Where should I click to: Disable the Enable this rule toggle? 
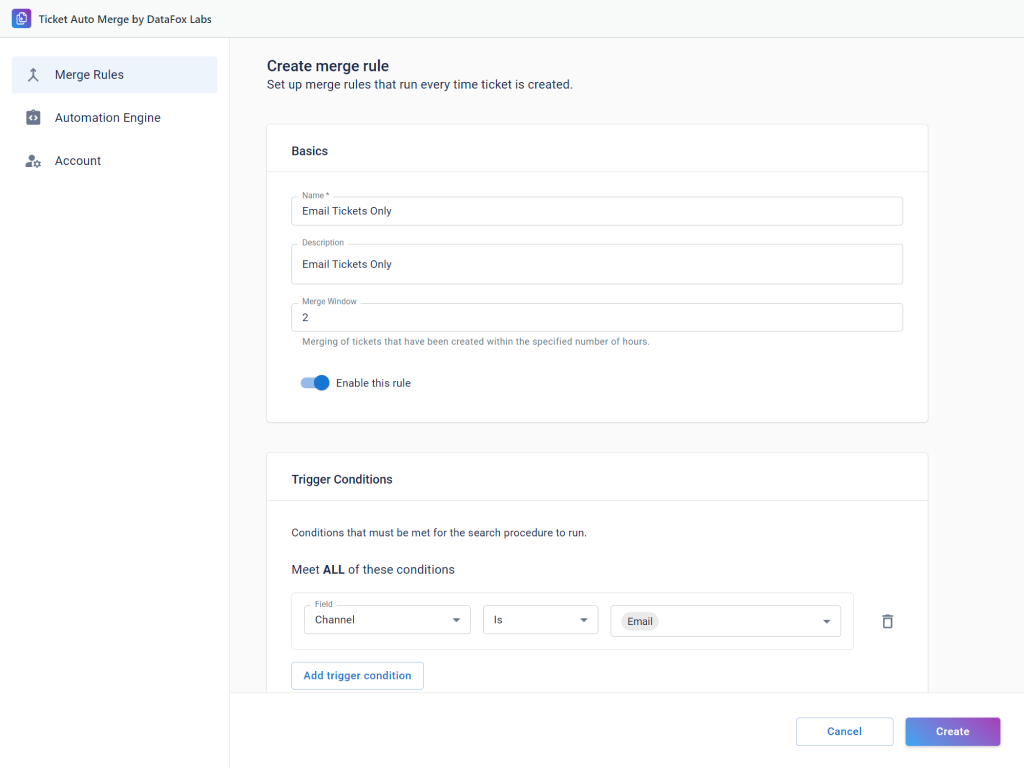(x=315, y=383)
